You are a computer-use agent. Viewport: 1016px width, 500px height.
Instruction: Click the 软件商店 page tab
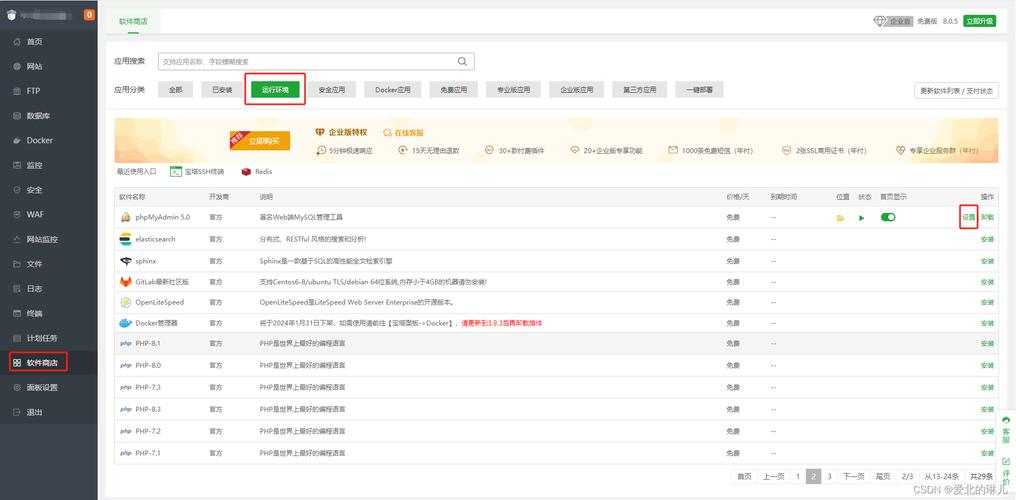click(133, 21)
